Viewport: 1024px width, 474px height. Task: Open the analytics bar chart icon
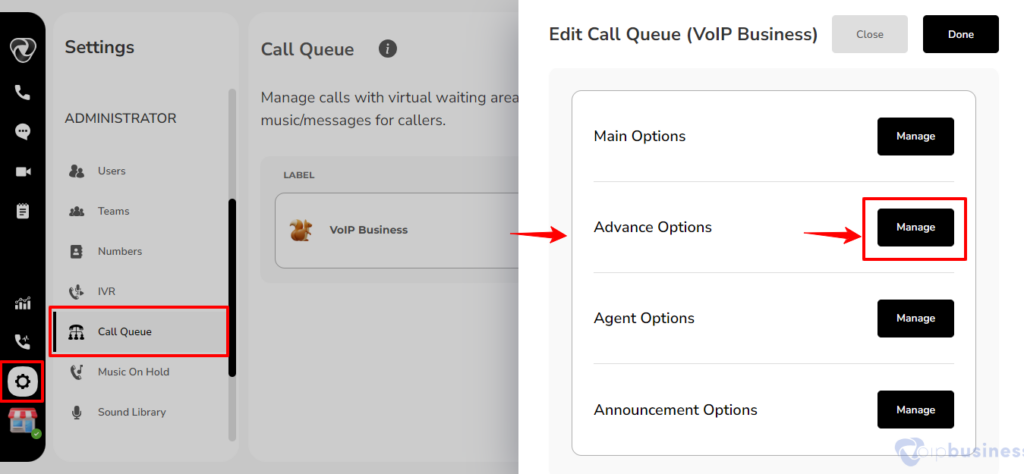click(23, 303)
